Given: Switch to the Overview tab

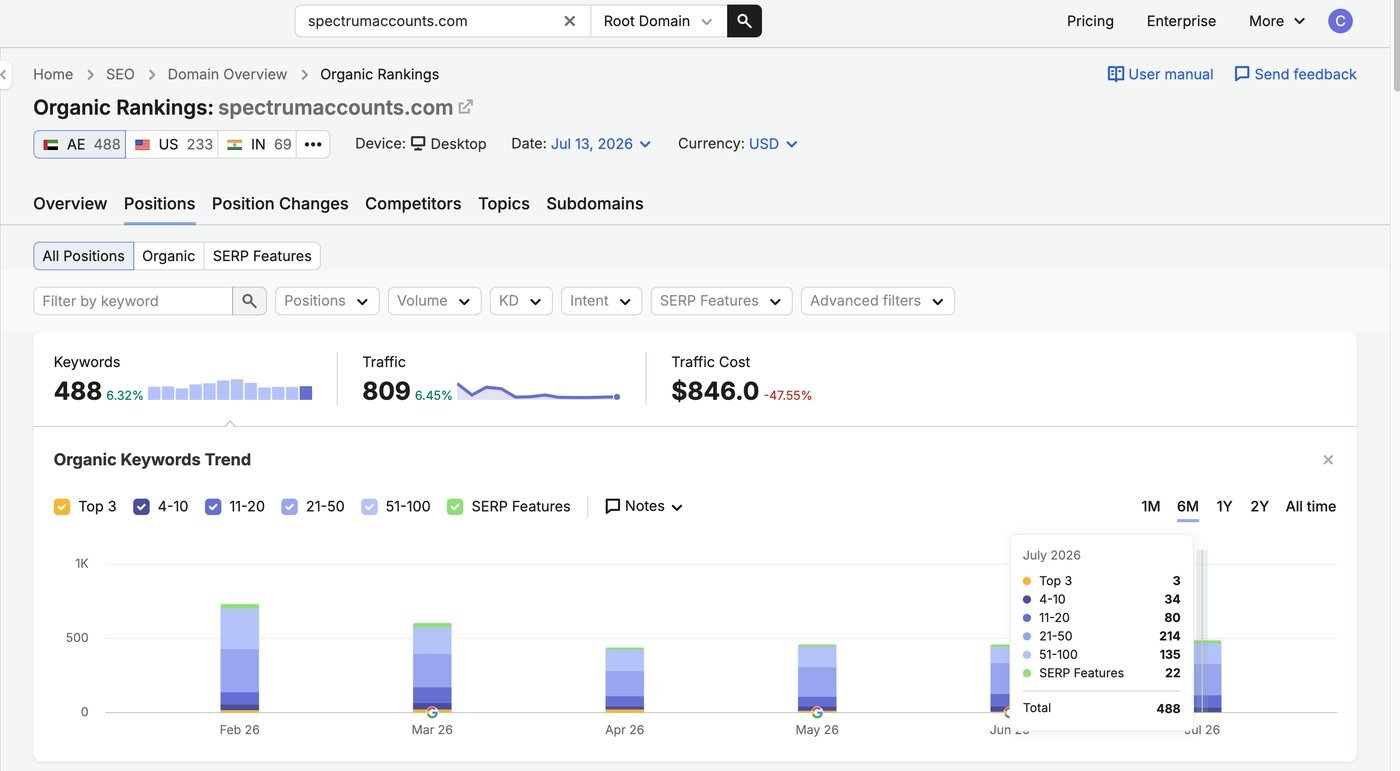Looking at the screenshot, I should [x=70, y=204].
